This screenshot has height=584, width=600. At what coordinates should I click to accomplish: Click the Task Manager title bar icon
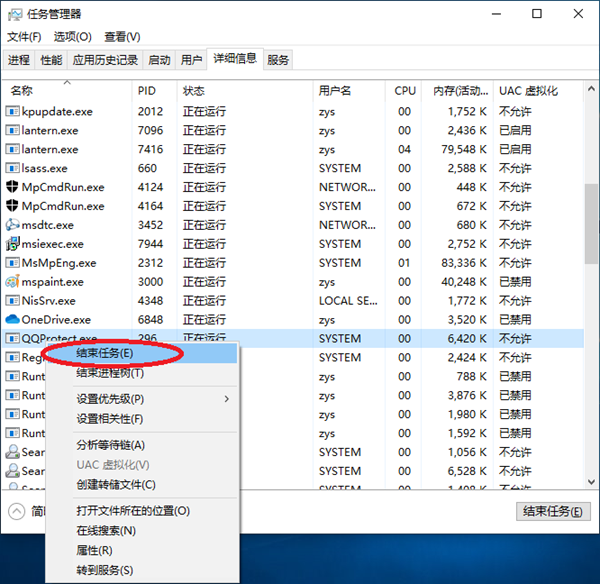15,15
